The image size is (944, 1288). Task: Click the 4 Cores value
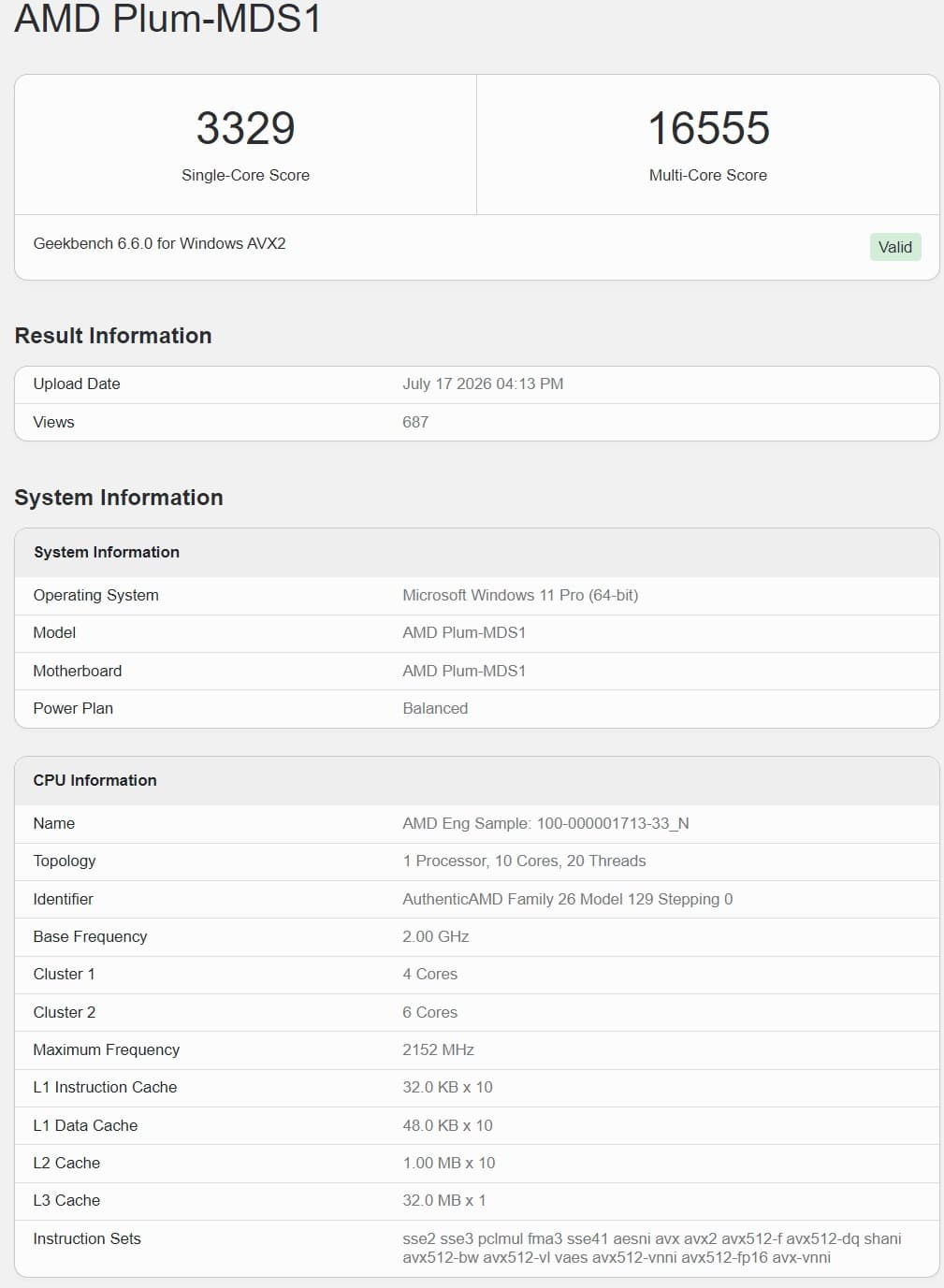pos(430,974)
